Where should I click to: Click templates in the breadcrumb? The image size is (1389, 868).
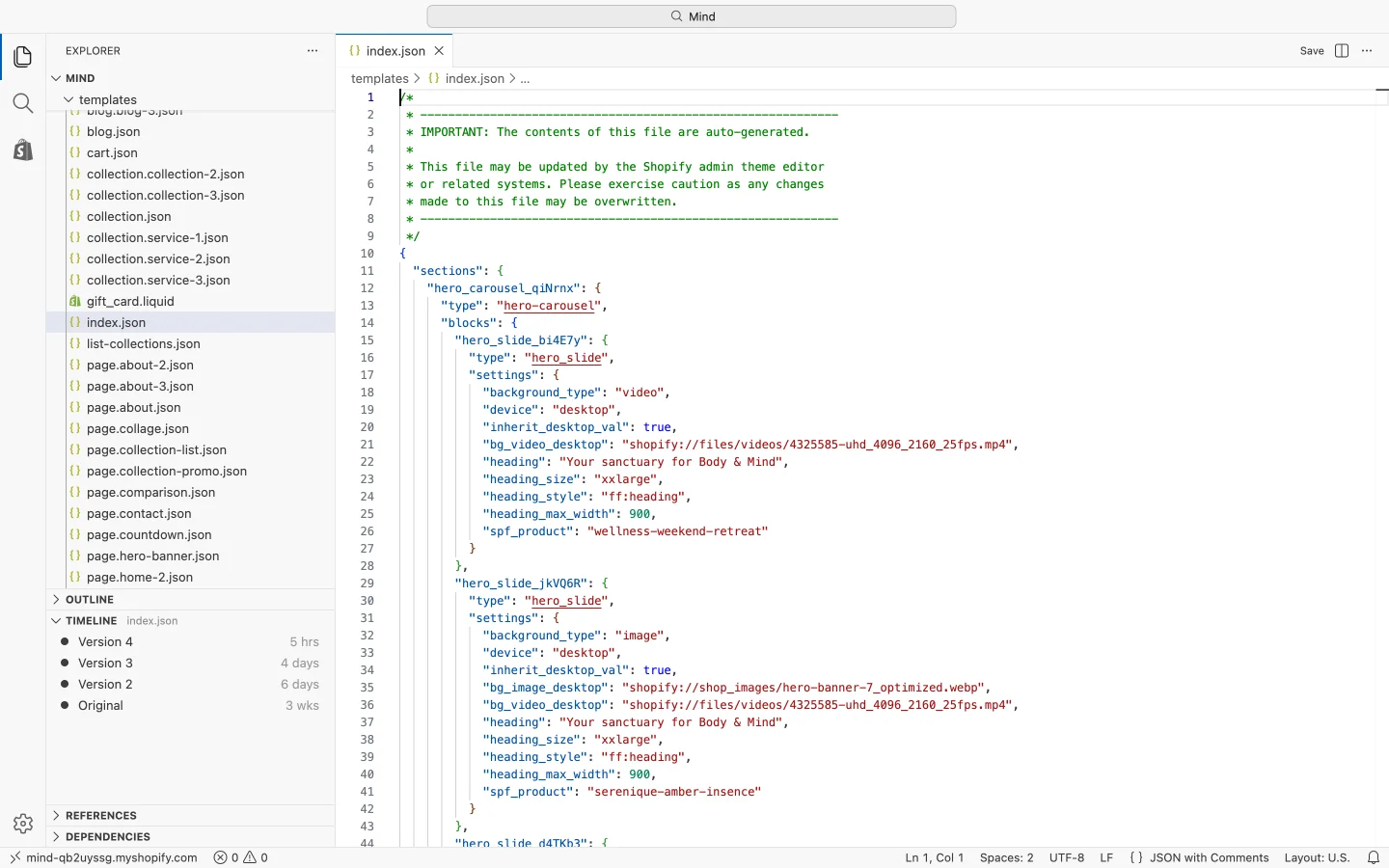pyautogui.click(x=380, y=79)
